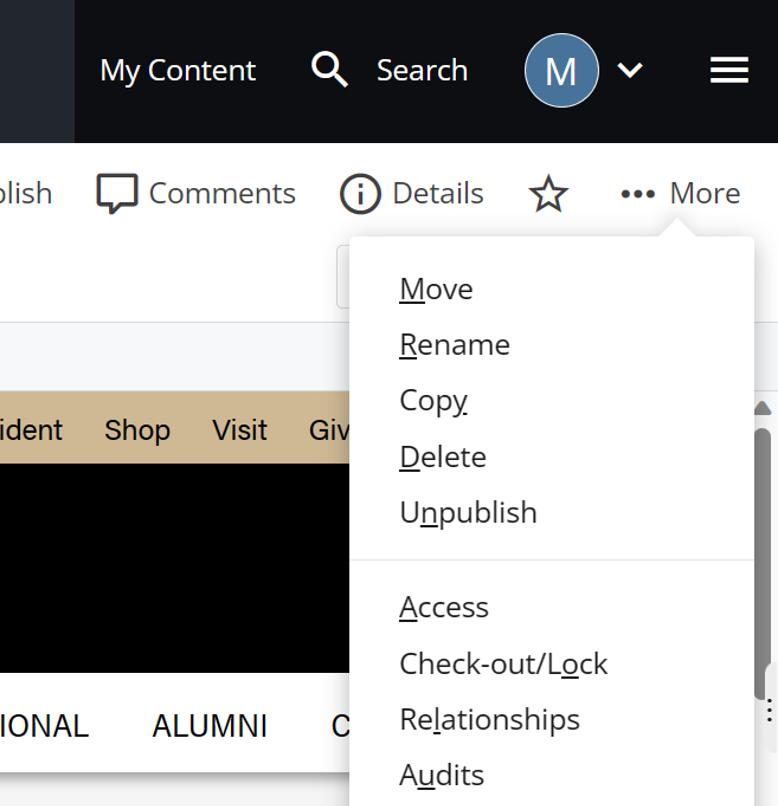Click the More ellipsis icon
Screen dimensions: 778x806
[637, 193]
